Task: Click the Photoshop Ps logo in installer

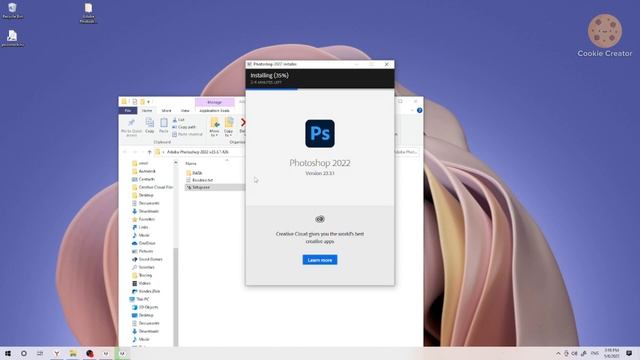Action: (320, 133)
